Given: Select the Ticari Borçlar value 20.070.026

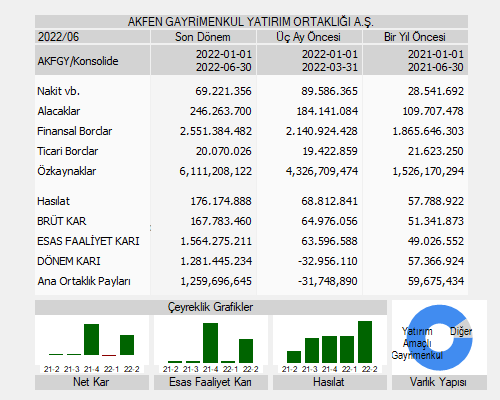Looking at the screenshot, I should pyautogui.click(x=224, y=151).
